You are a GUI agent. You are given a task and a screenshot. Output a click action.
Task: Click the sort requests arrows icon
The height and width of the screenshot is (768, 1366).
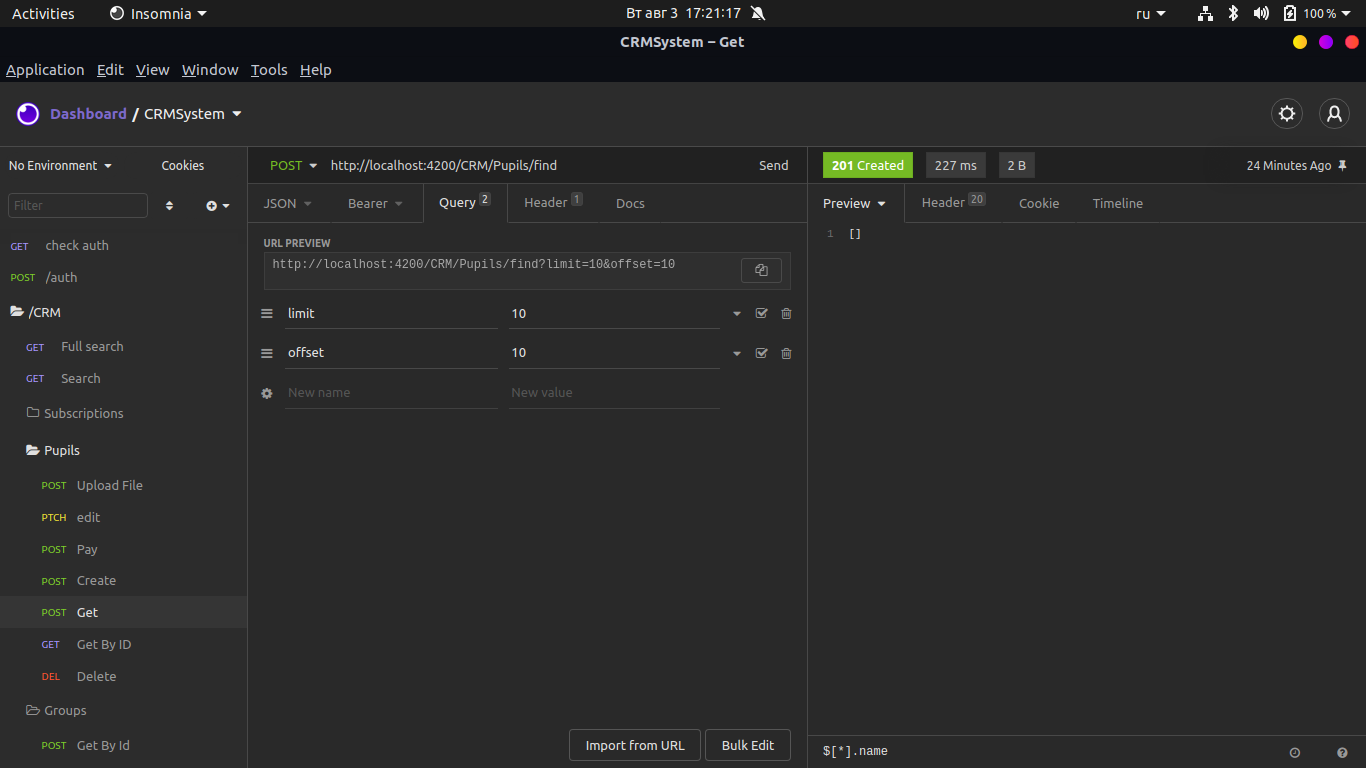[x=169, y=206]
